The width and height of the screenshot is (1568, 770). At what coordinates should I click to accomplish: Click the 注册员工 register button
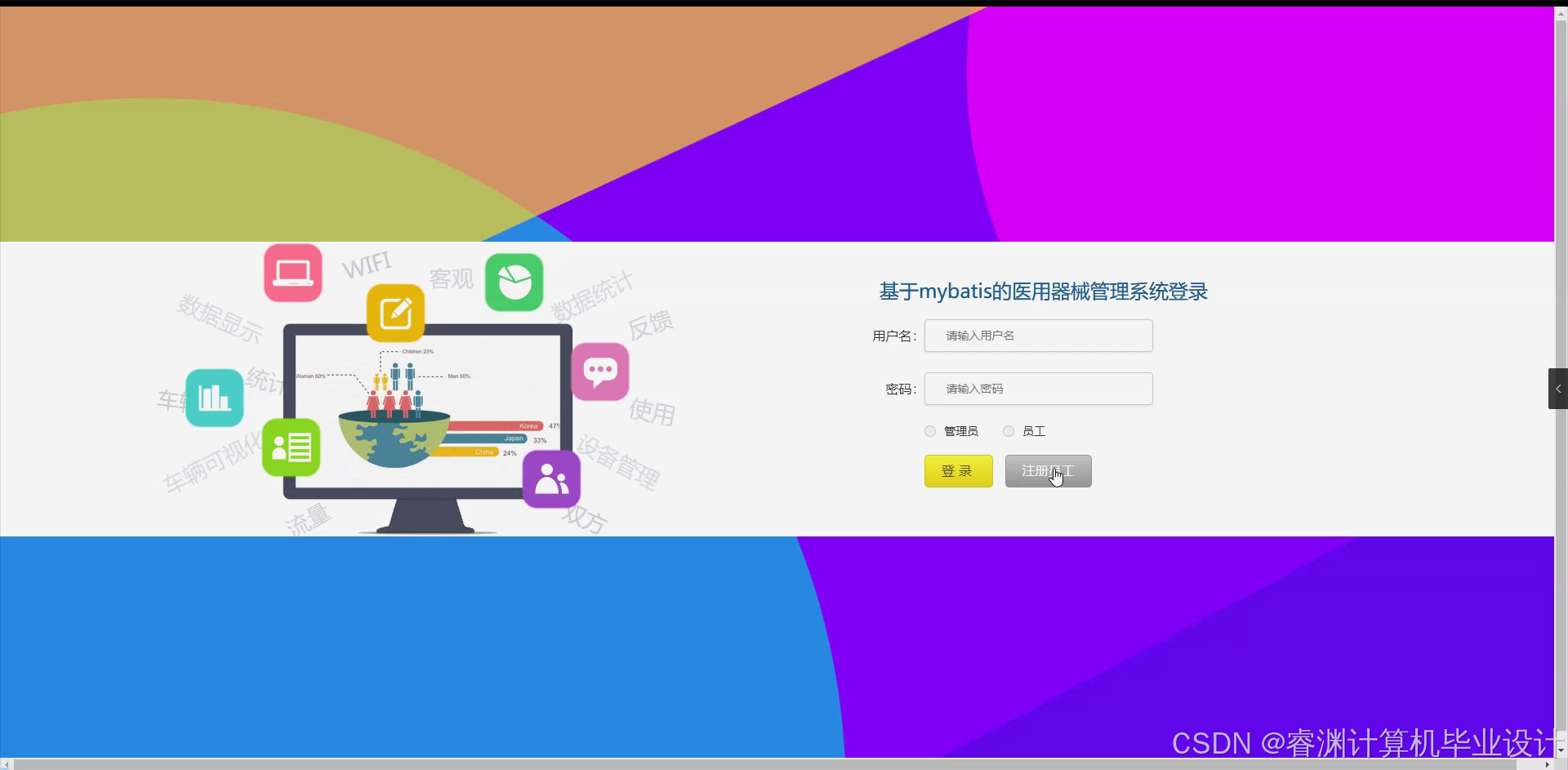pyautogui.click(x=1048, y=470)
